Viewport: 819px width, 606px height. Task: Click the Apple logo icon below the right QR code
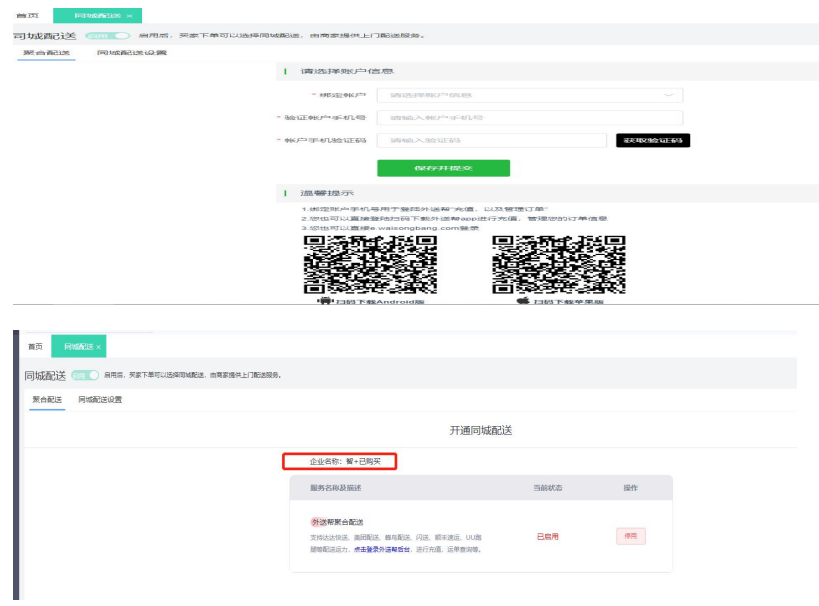pos(523,300)
